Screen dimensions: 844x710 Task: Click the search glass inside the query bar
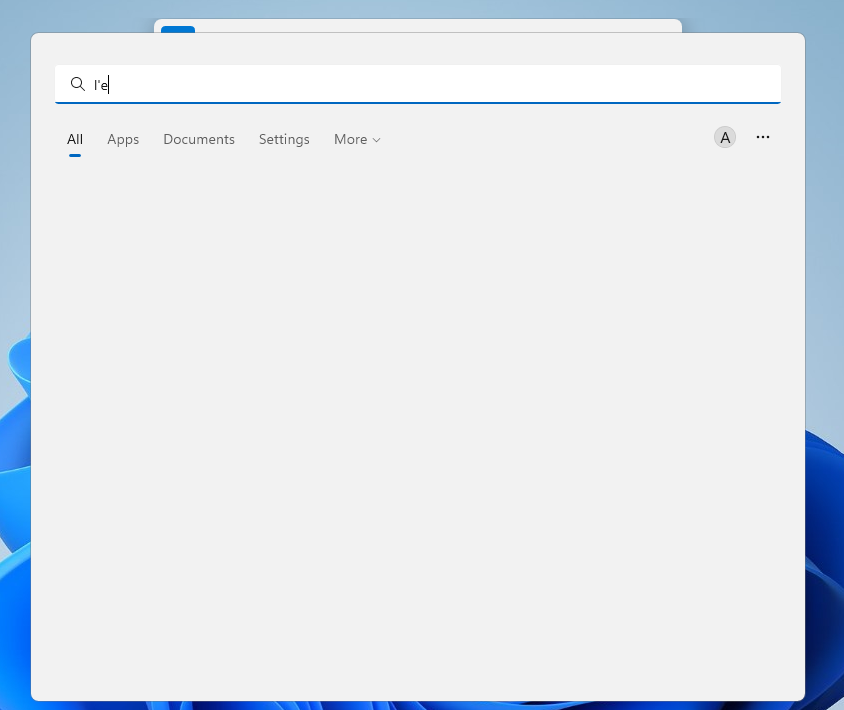(78, 84)
